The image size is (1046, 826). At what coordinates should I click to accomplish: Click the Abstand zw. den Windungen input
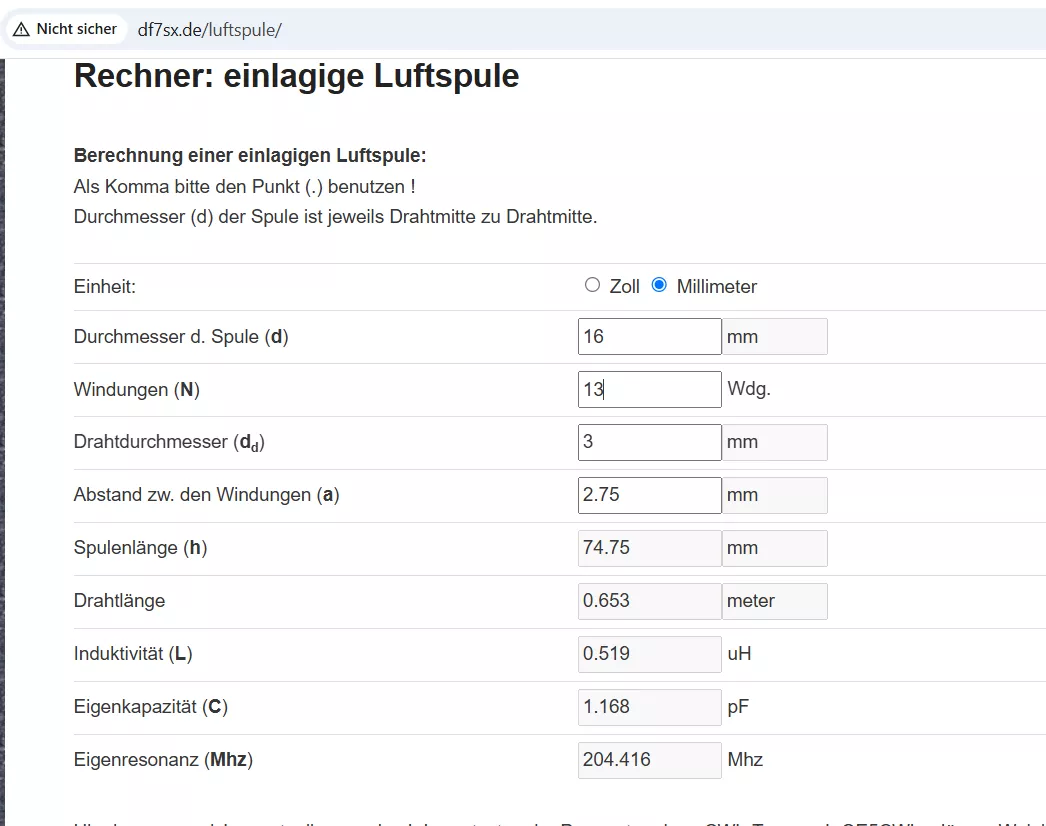[x=649, y=495]
